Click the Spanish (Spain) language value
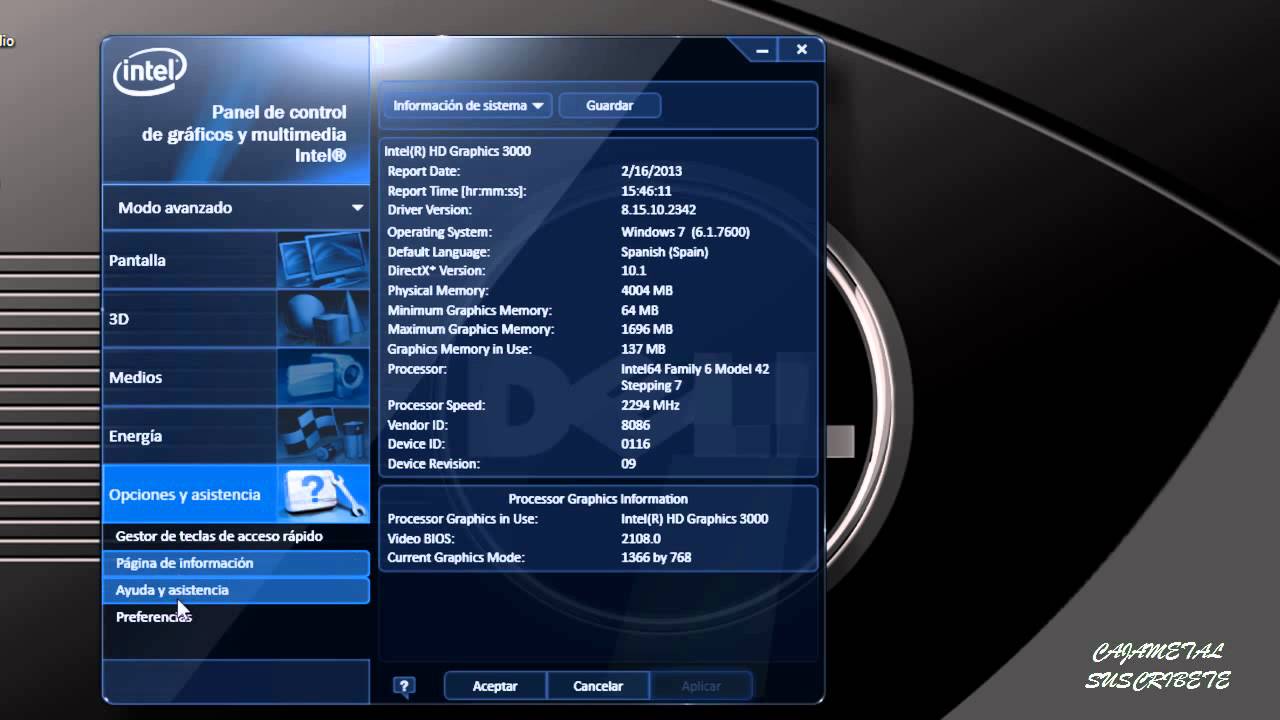Screen dimensions: 1280x720 (664, 252)
